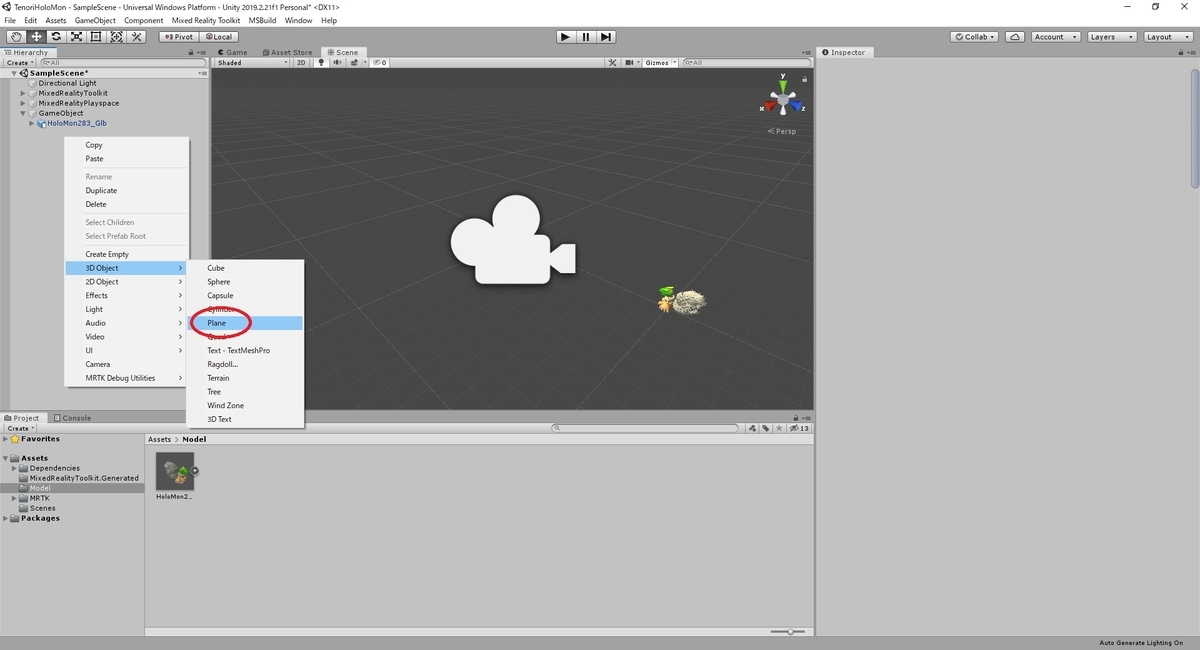
Task: Select the combined Transform tool
Action: [x=116, y=37]
